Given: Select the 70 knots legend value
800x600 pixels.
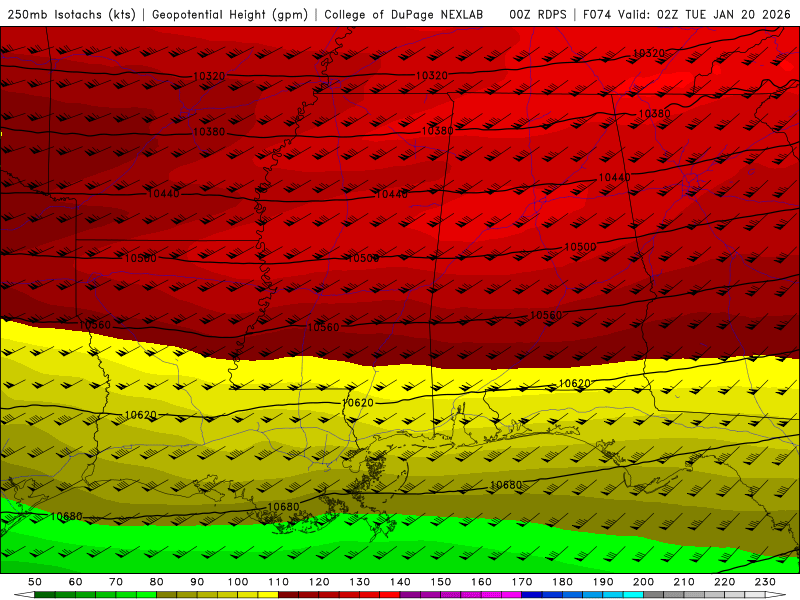Looking at the screenshot, I should point(116,582).
